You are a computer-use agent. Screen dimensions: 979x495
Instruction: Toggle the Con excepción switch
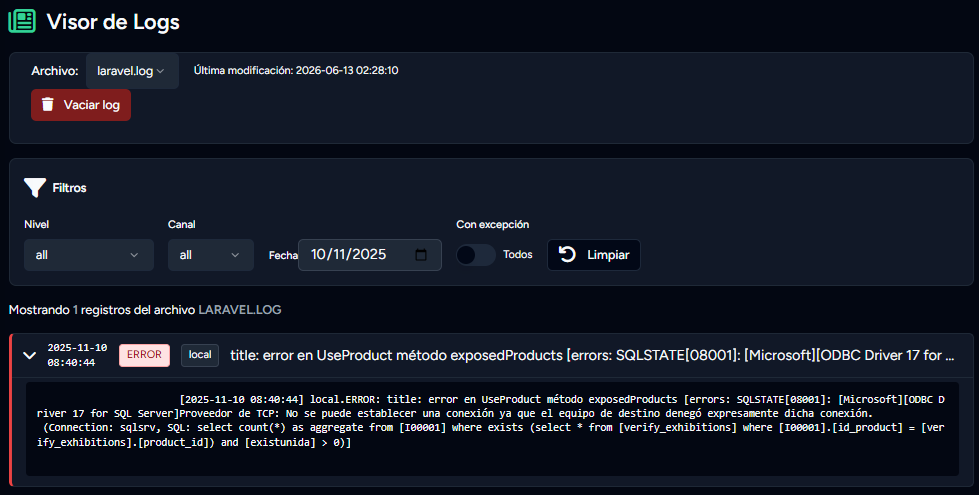476,255
